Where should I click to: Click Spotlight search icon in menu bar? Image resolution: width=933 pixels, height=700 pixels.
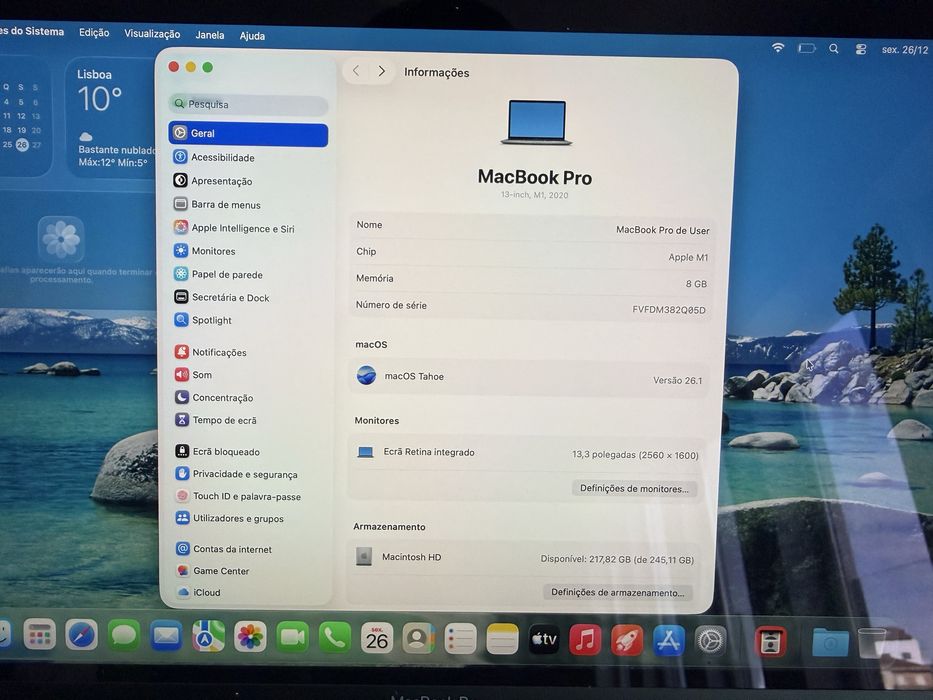coord(834,49)
